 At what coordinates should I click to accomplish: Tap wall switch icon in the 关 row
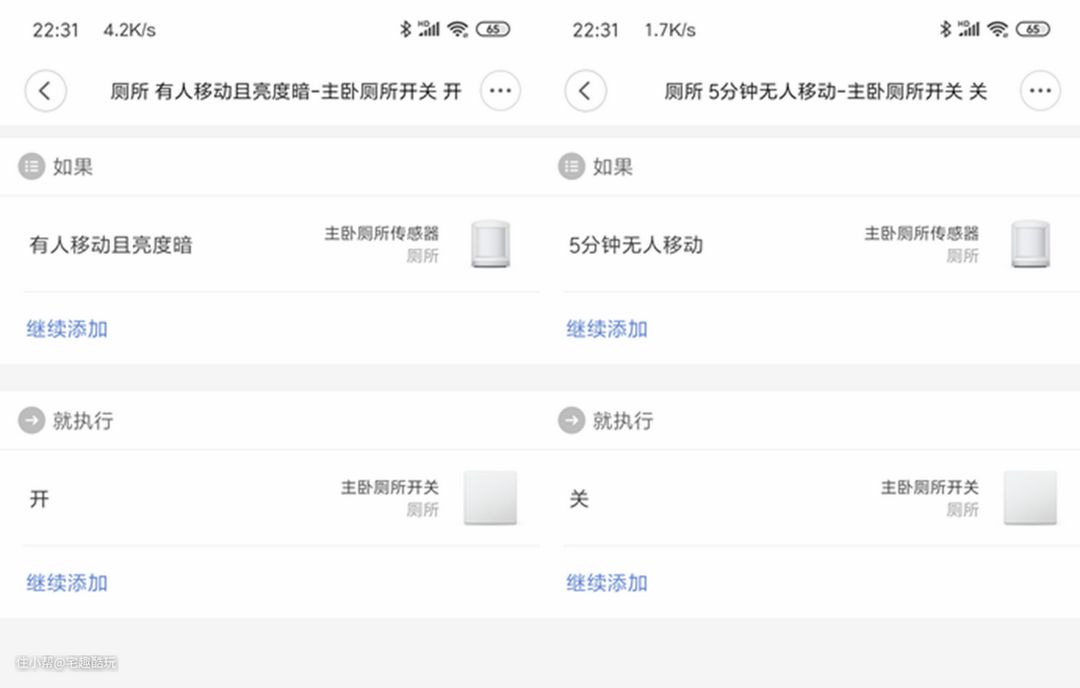(x=1030, y=498)
